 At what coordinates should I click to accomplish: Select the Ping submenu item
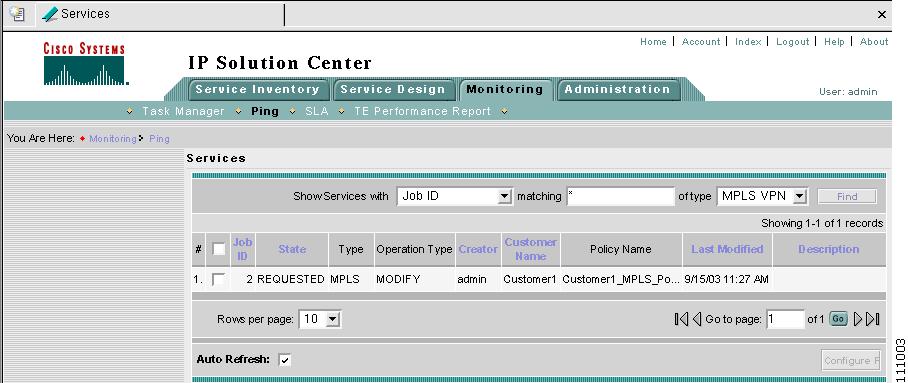[265, 111]
